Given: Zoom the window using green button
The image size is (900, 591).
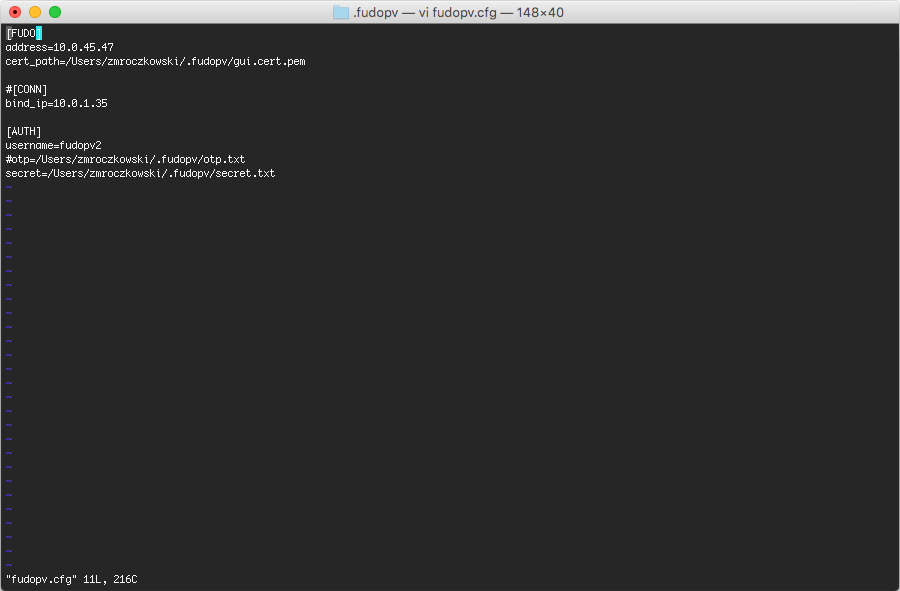Looking at the screenshot, I should (x=55, y=12).
